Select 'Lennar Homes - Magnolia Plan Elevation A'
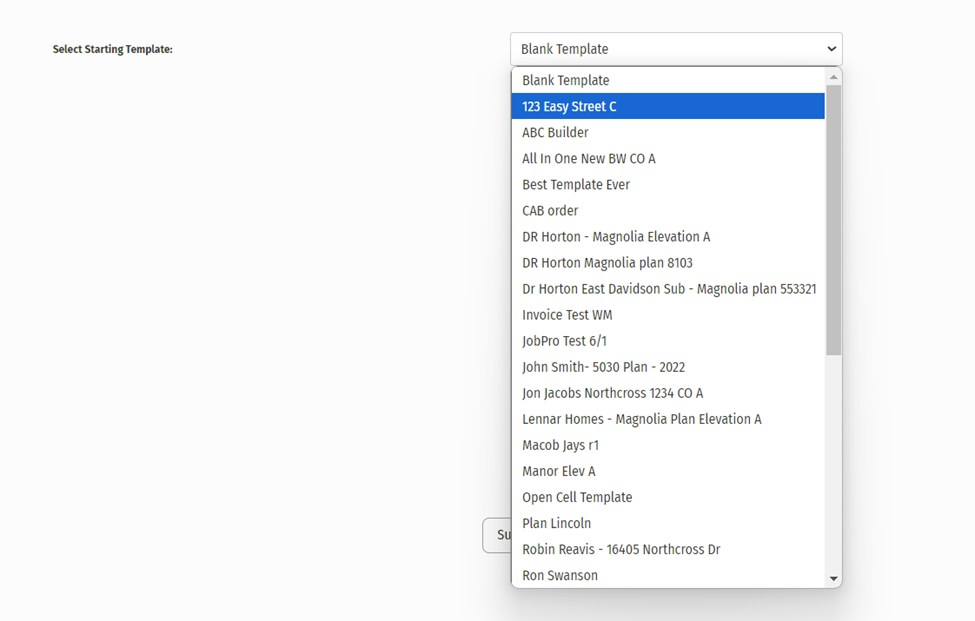Viewport: 975px width, 621px height. 641,418
